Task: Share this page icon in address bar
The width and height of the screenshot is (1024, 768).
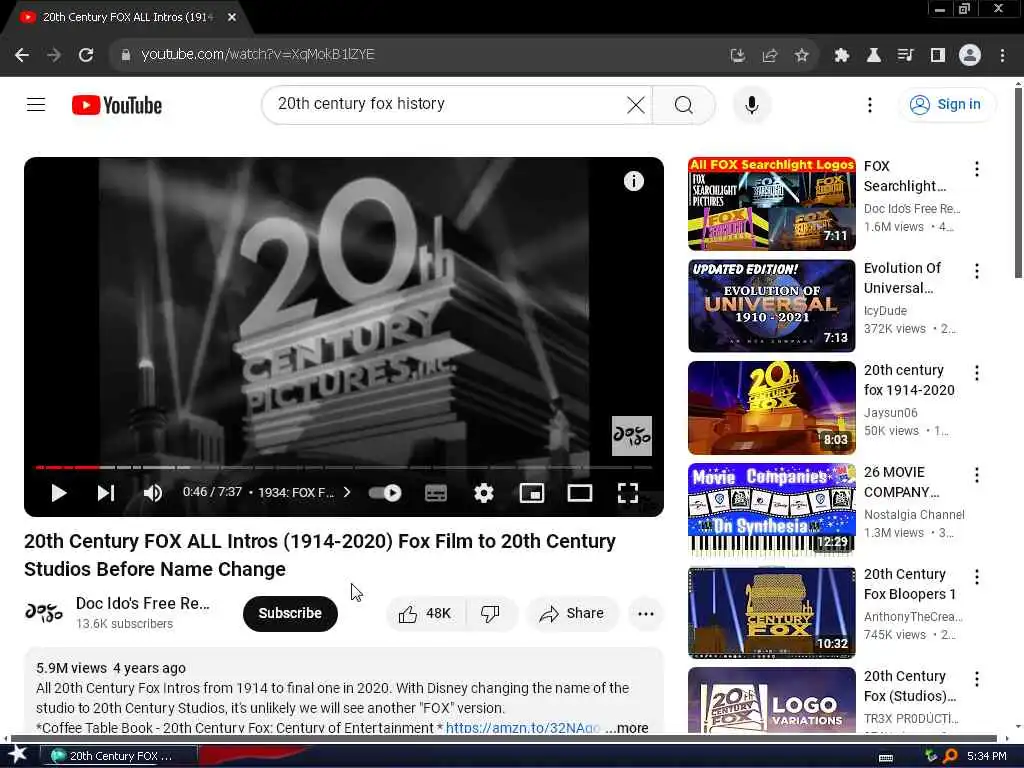Action: (x=769, y=56)
